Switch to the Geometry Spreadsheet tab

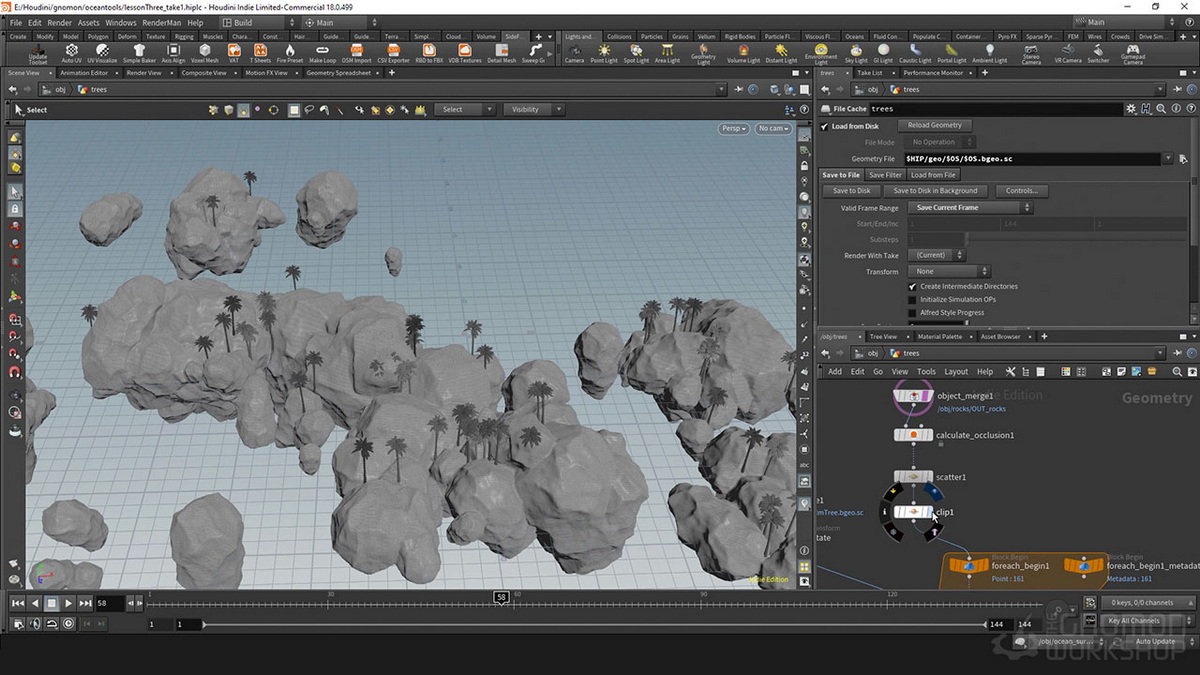(338, 73)
